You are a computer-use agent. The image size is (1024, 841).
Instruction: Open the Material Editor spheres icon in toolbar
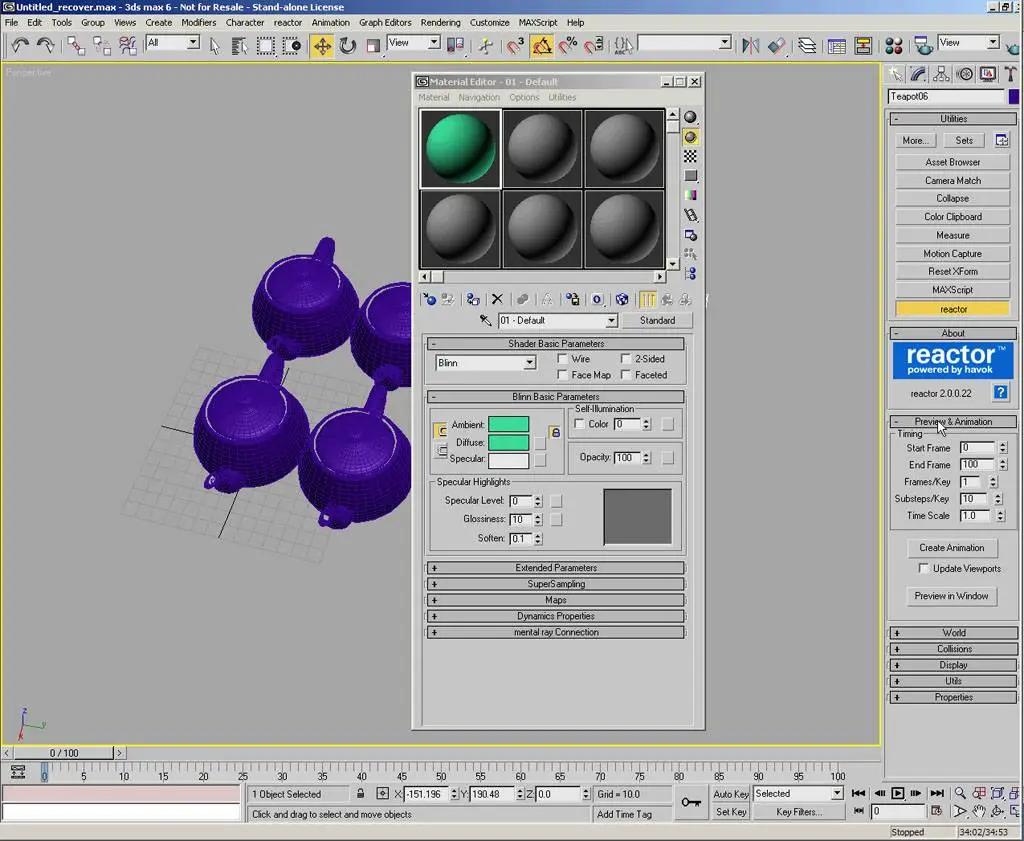pyautogui.click(x=893, y=46)
